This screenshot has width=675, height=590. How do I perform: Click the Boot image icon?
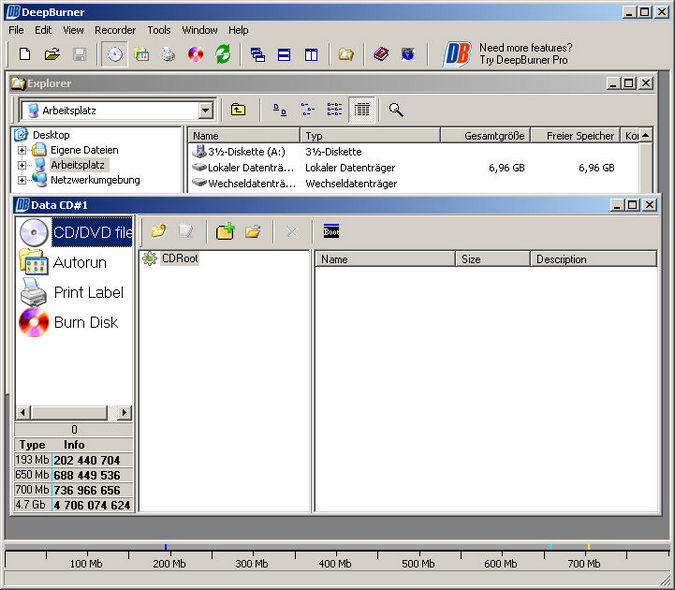331,231
